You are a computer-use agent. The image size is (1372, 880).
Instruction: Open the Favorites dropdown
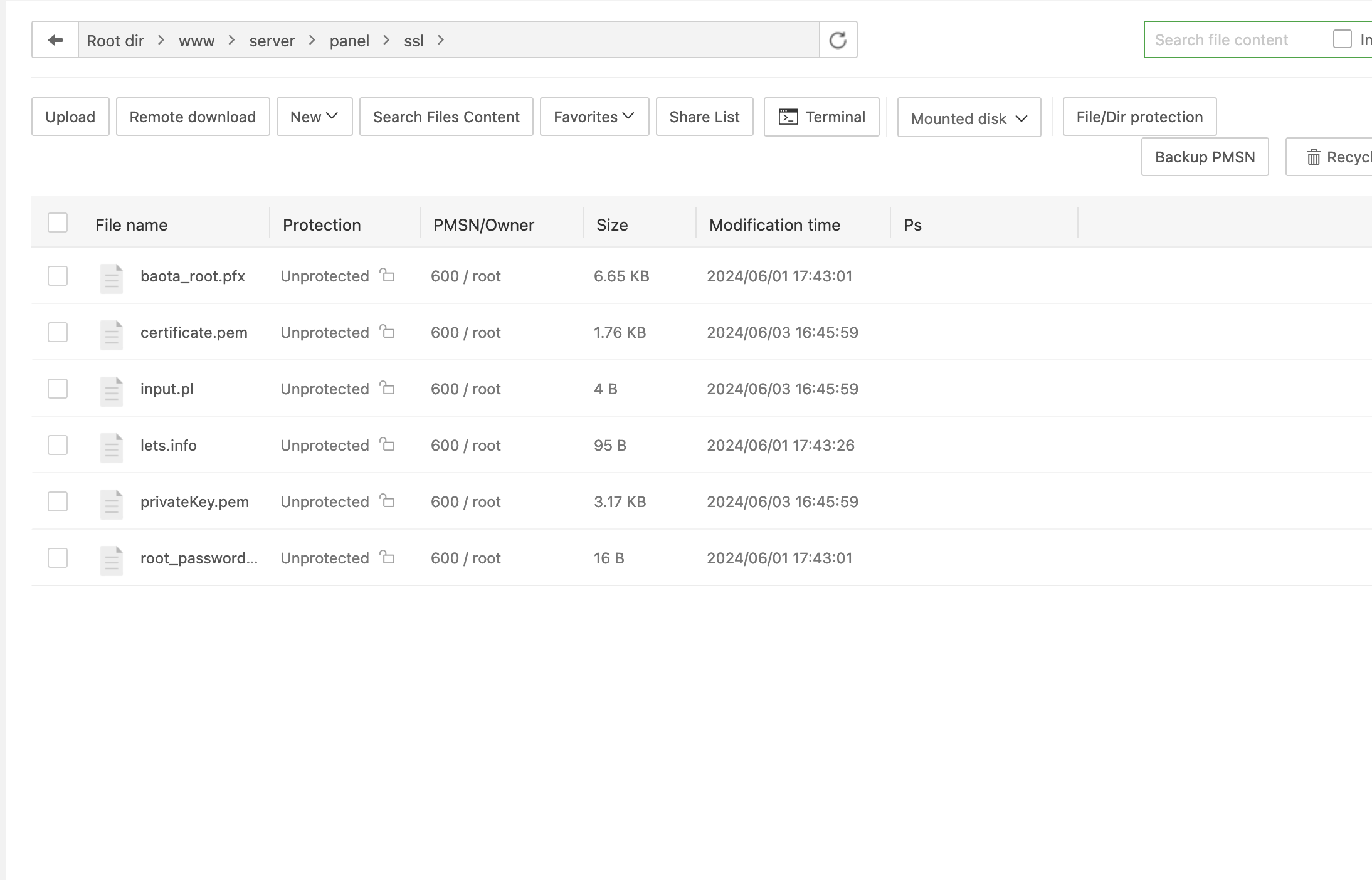coord(594,117)
